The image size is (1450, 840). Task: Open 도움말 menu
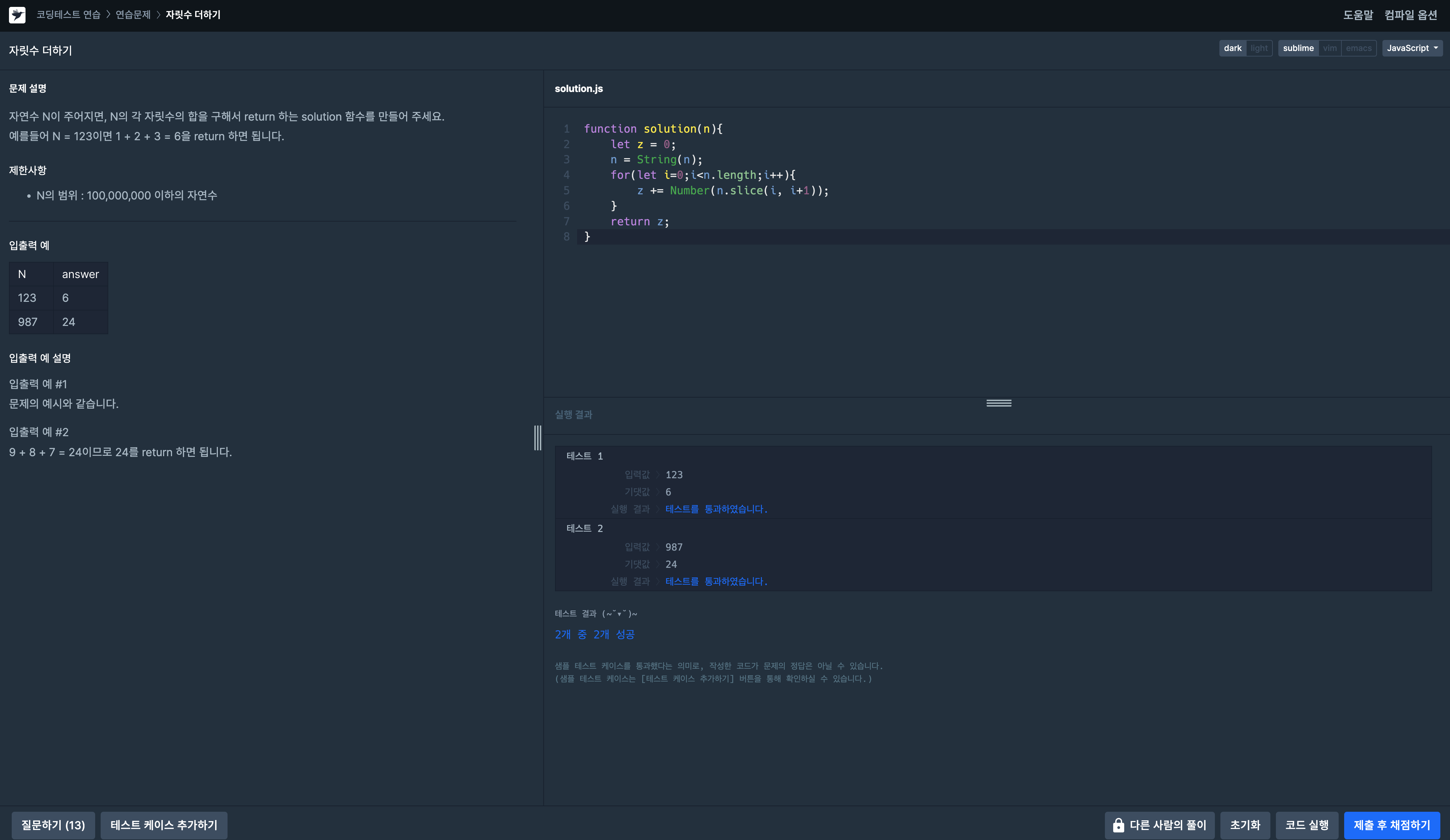click(1358, 15)
